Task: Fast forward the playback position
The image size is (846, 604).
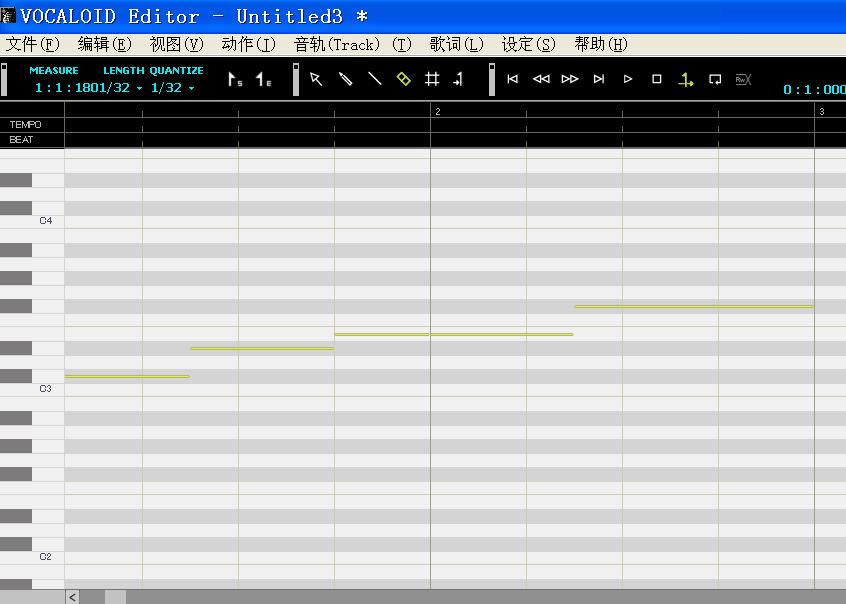Action: click(x=570, y=79)
